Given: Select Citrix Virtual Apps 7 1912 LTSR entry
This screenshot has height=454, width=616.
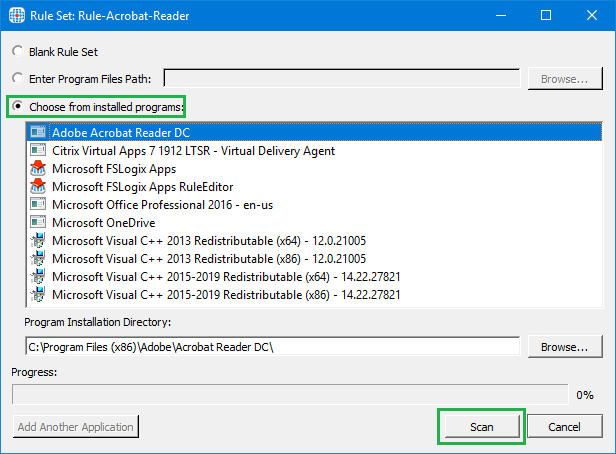Looking at the screenshot, I should [314, 150].
